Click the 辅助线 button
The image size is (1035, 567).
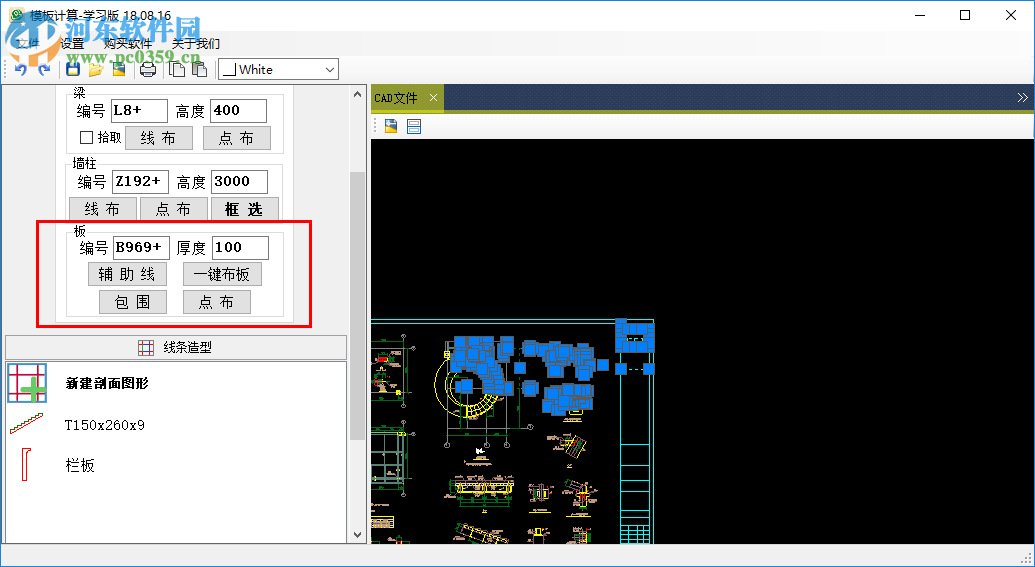pos(127,274)
